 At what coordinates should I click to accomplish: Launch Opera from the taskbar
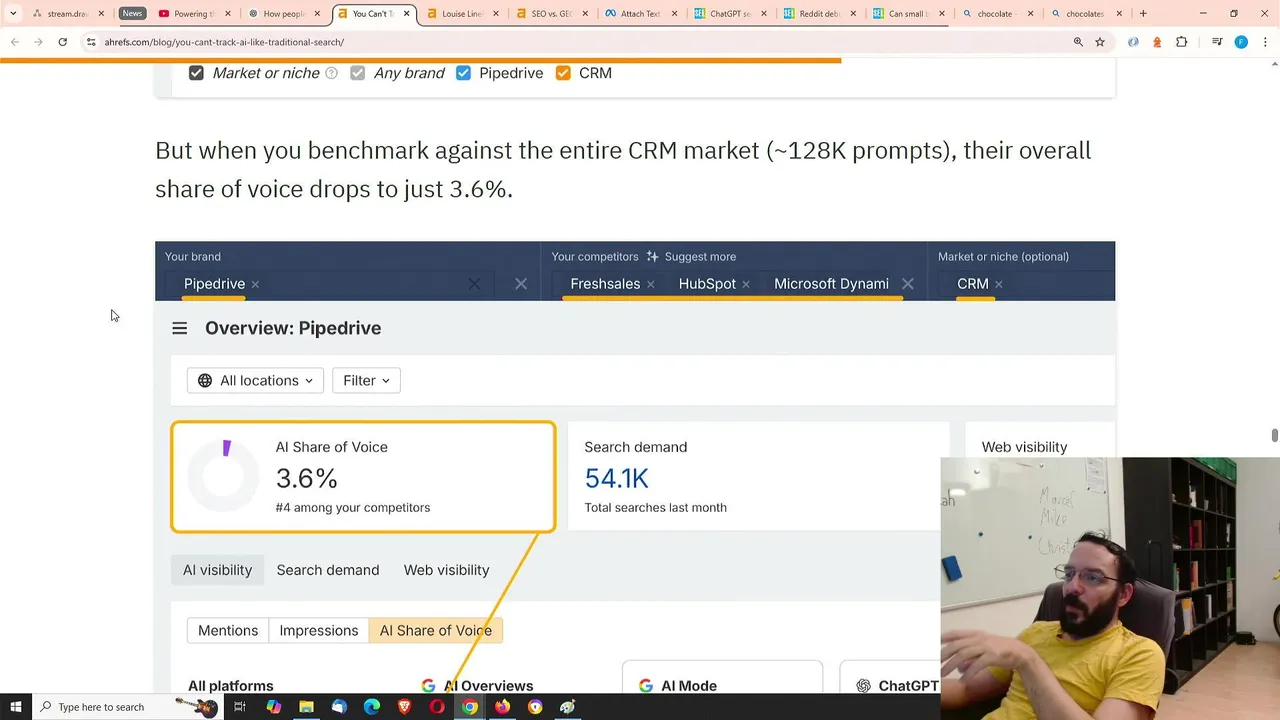pyautogui.click(x=437, y=707)
